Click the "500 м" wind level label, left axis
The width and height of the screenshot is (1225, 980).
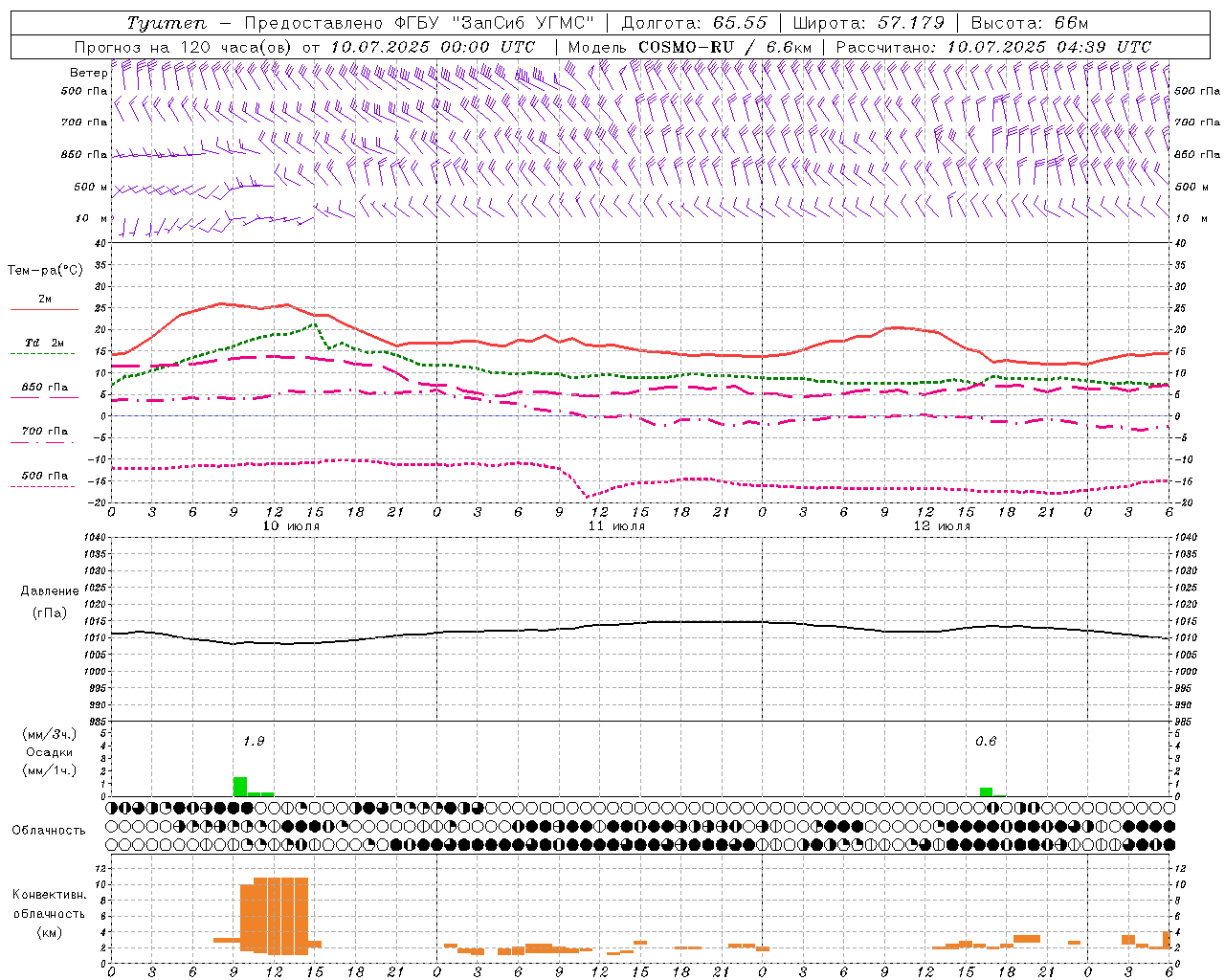click(91, 187)
